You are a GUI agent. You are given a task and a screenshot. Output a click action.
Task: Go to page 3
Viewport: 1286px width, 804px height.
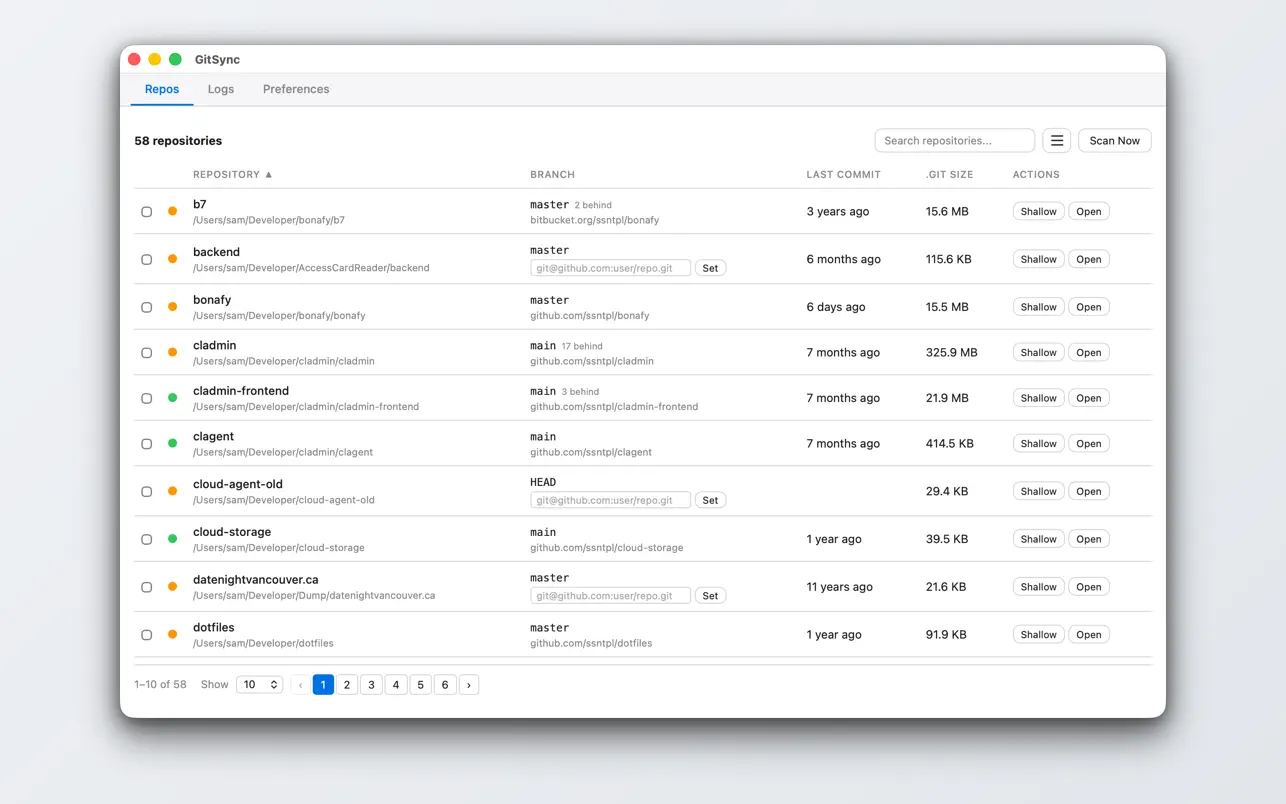pos(371,685)
